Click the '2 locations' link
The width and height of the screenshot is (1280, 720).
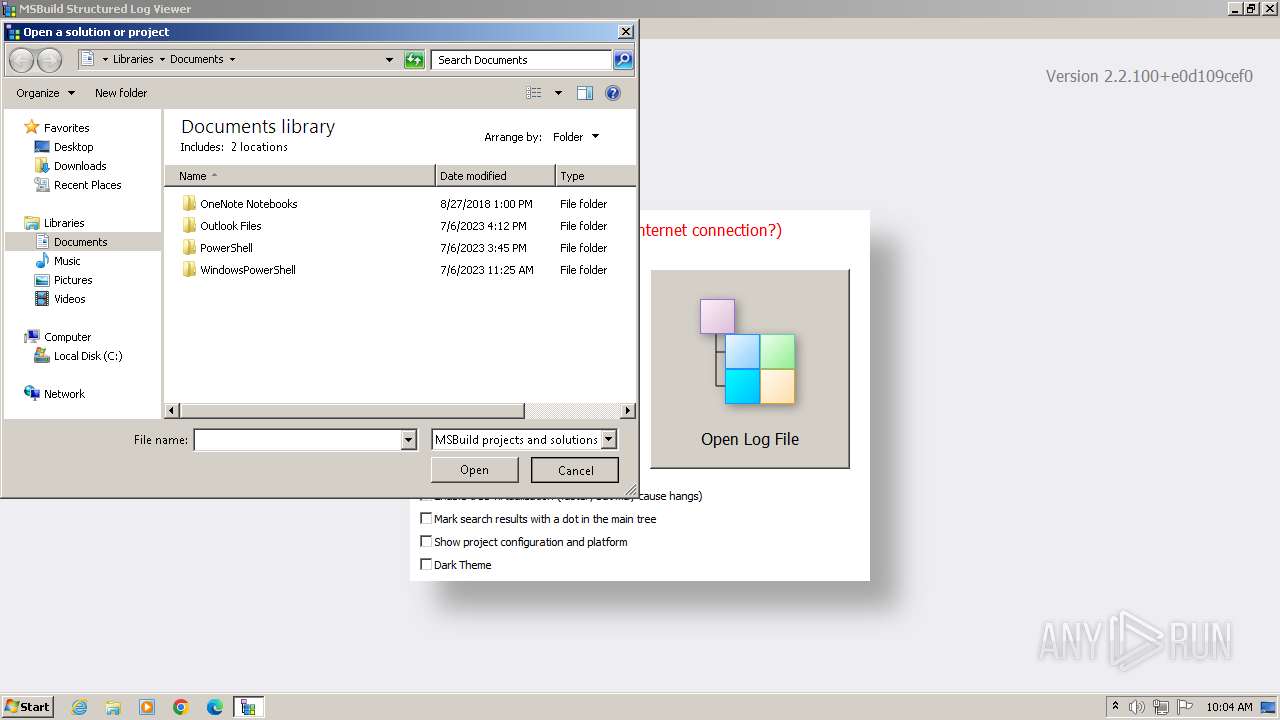(259, 147)
